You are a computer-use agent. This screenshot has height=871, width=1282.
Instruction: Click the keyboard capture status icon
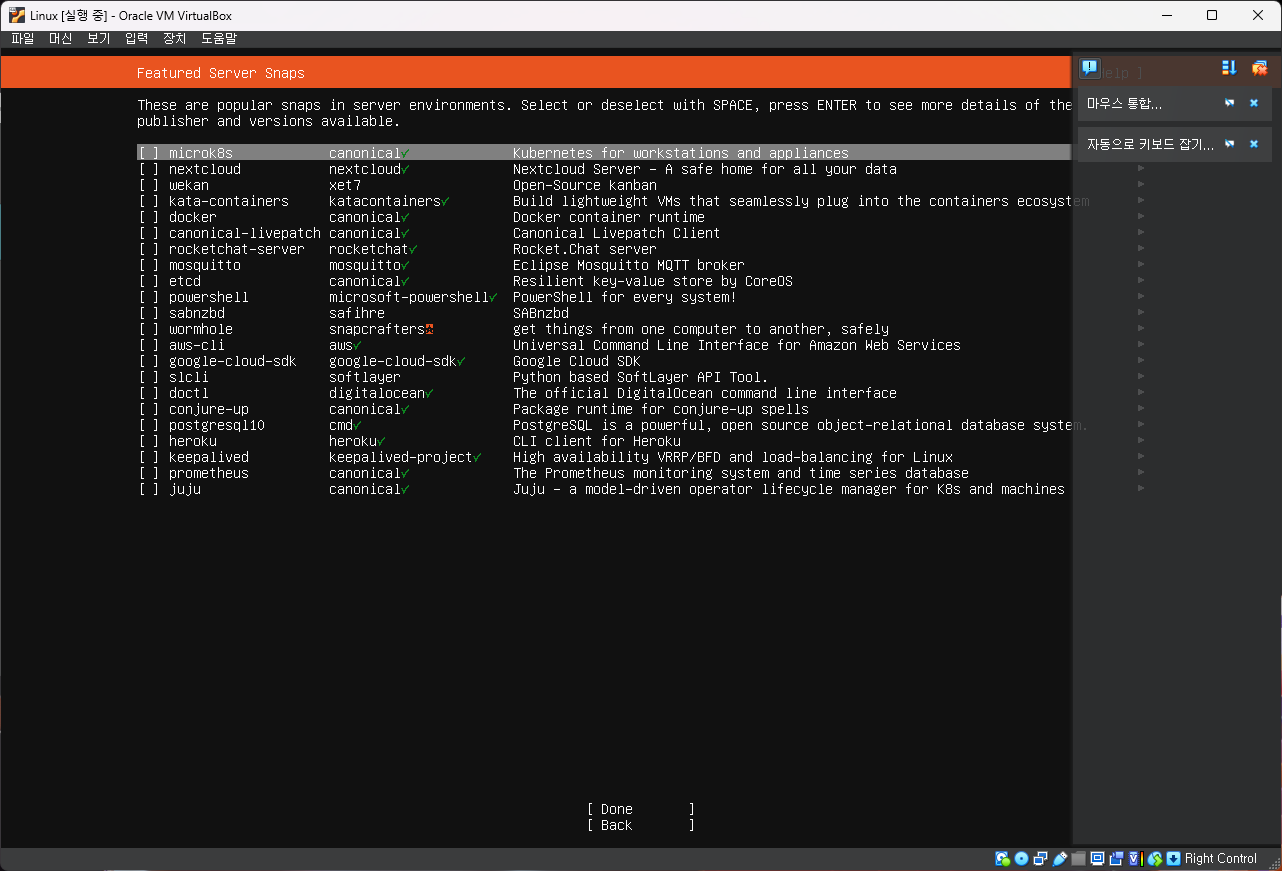click(1173, 858)
